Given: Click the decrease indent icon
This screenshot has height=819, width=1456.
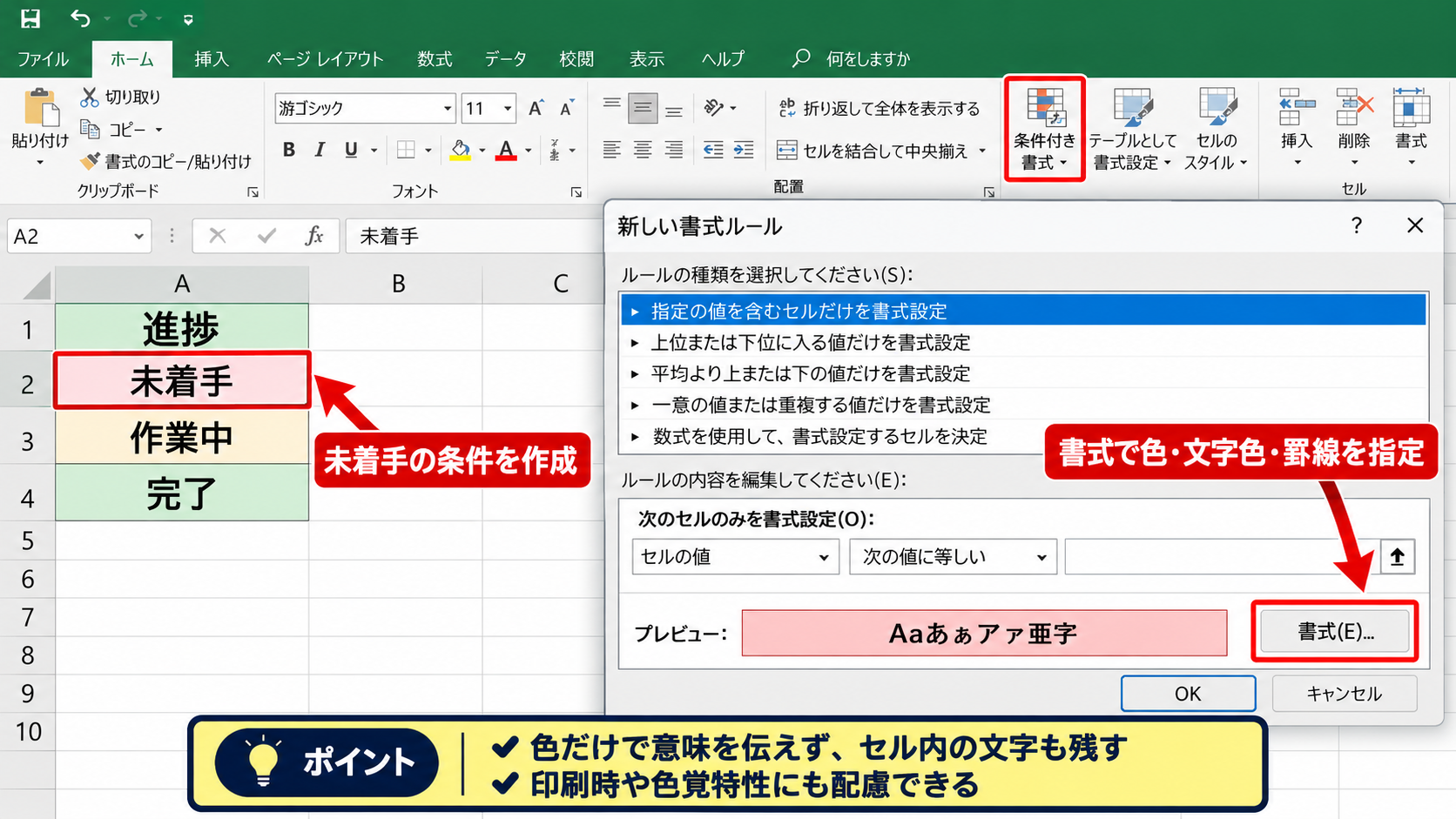Looking at the screenshot, I should 713,150.
